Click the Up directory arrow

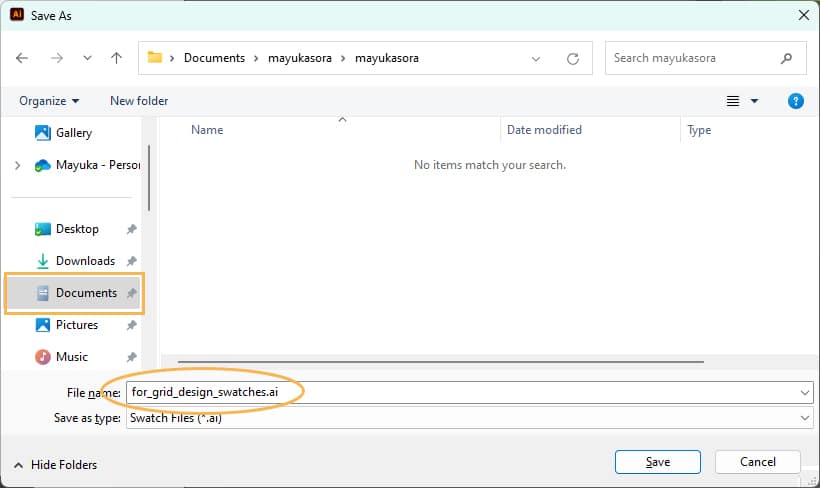pyautogui.click(x=116, y=58)
